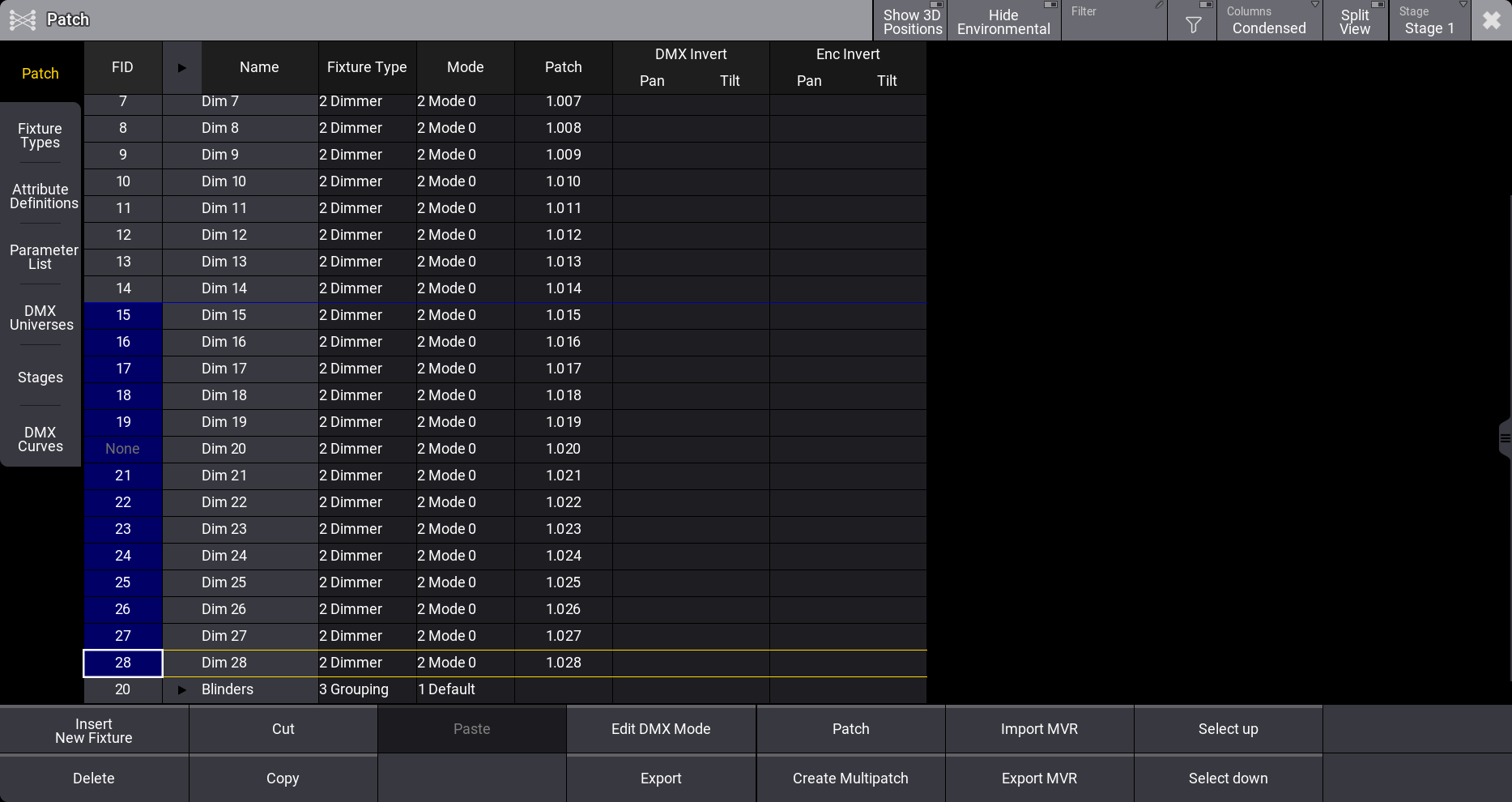
Task: Click the Filter text input field
Action: point(1114,24)
